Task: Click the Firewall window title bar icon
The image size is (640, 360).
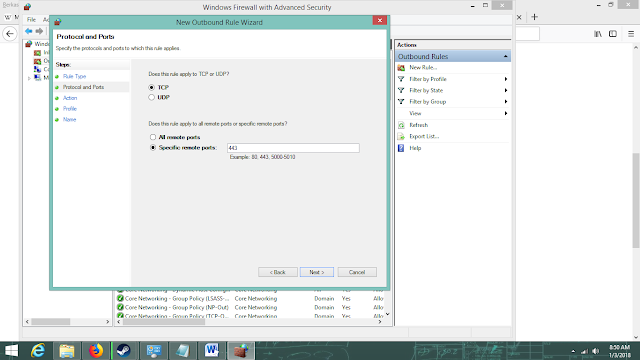Action: pos(27,7)
